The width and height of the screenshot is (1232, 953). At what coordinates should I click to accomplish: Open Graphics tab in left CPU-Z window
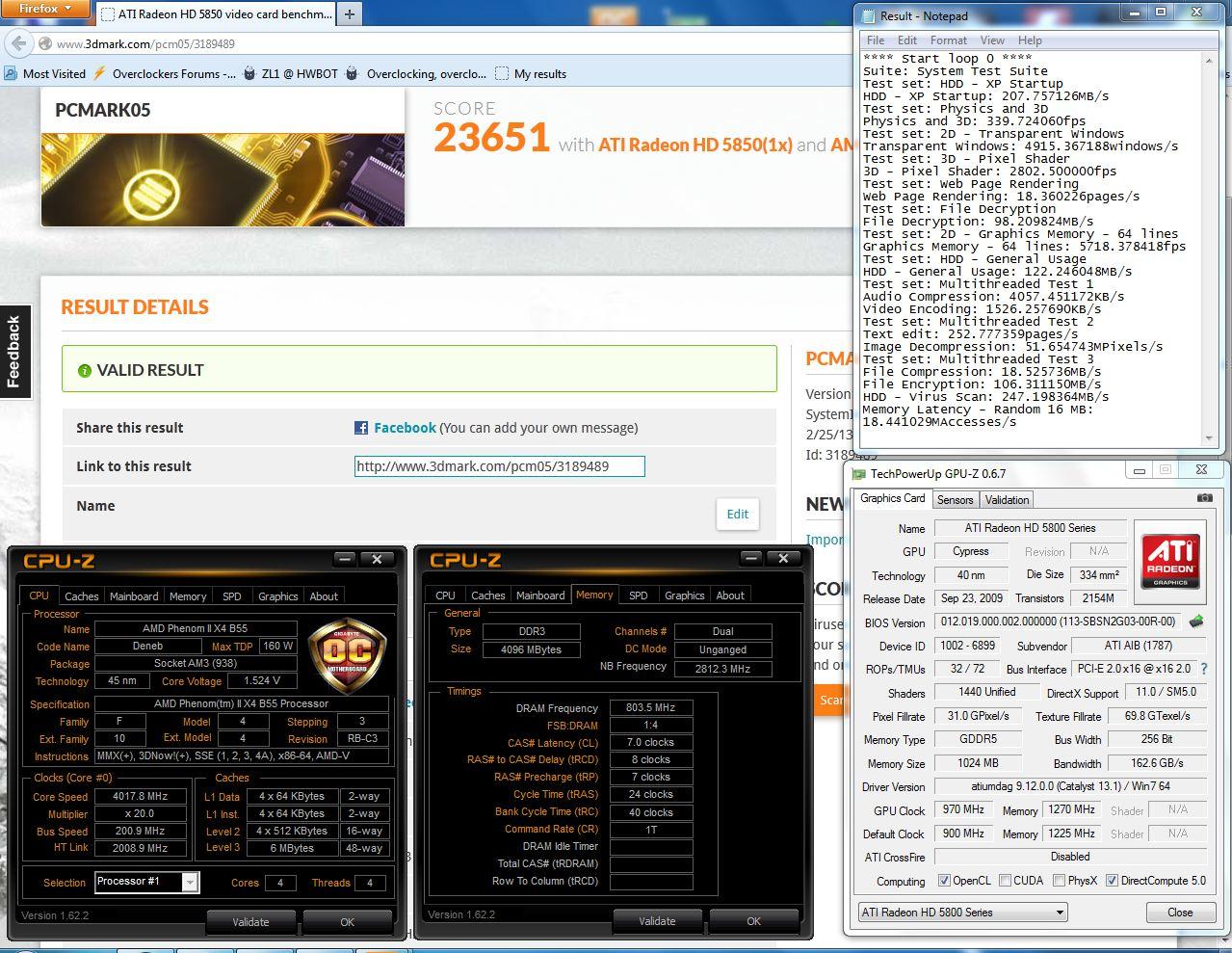click(278, 596)
